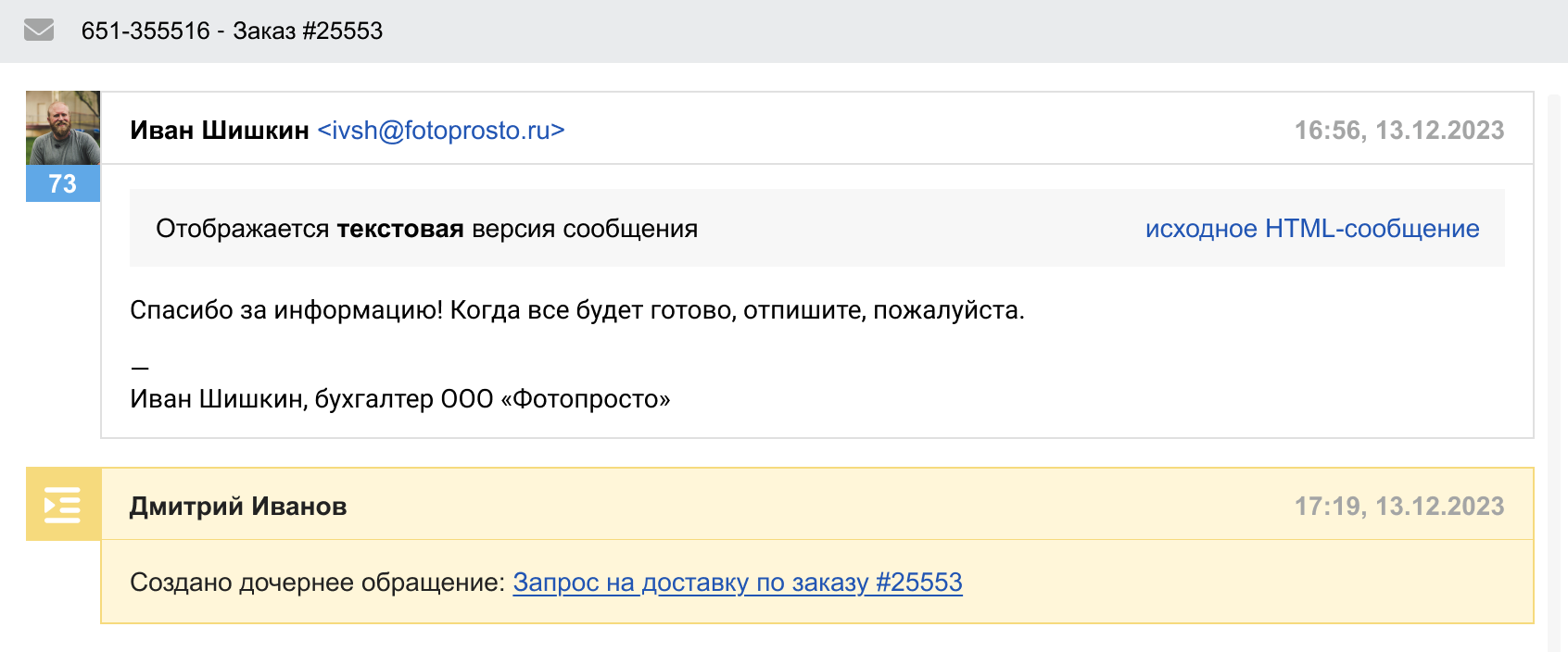Click the message body thanking for information
Screen dimensions: 1568x652
click(x=576, y=310)
